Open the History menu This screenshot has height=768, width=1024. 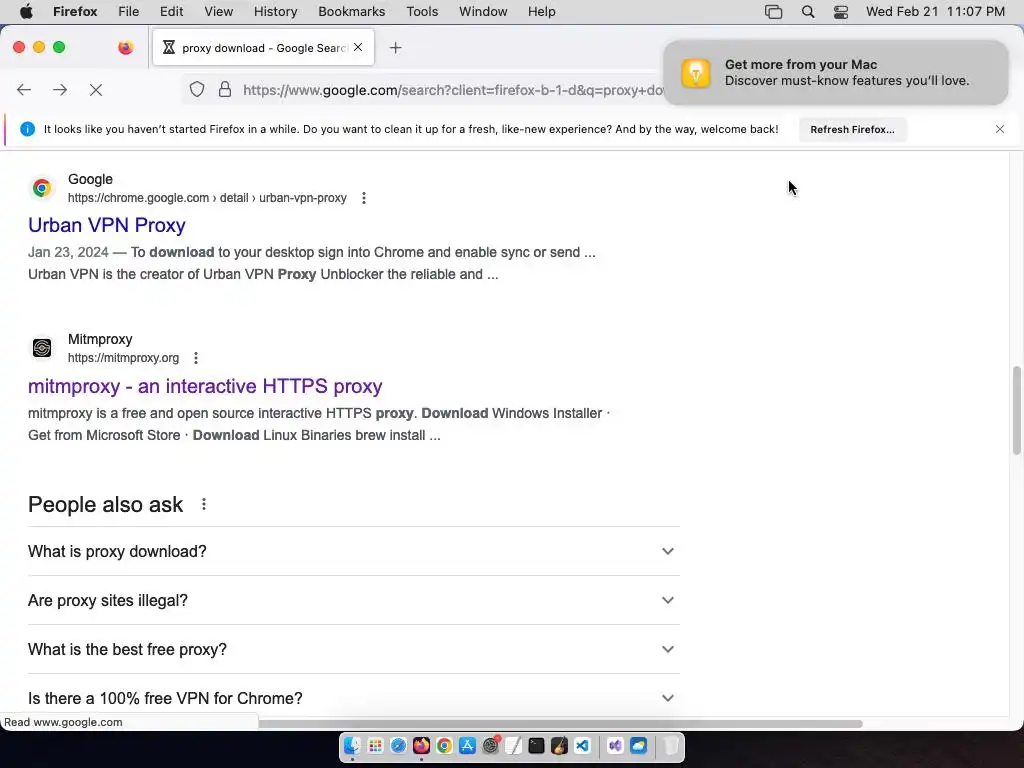coord(275,11)
